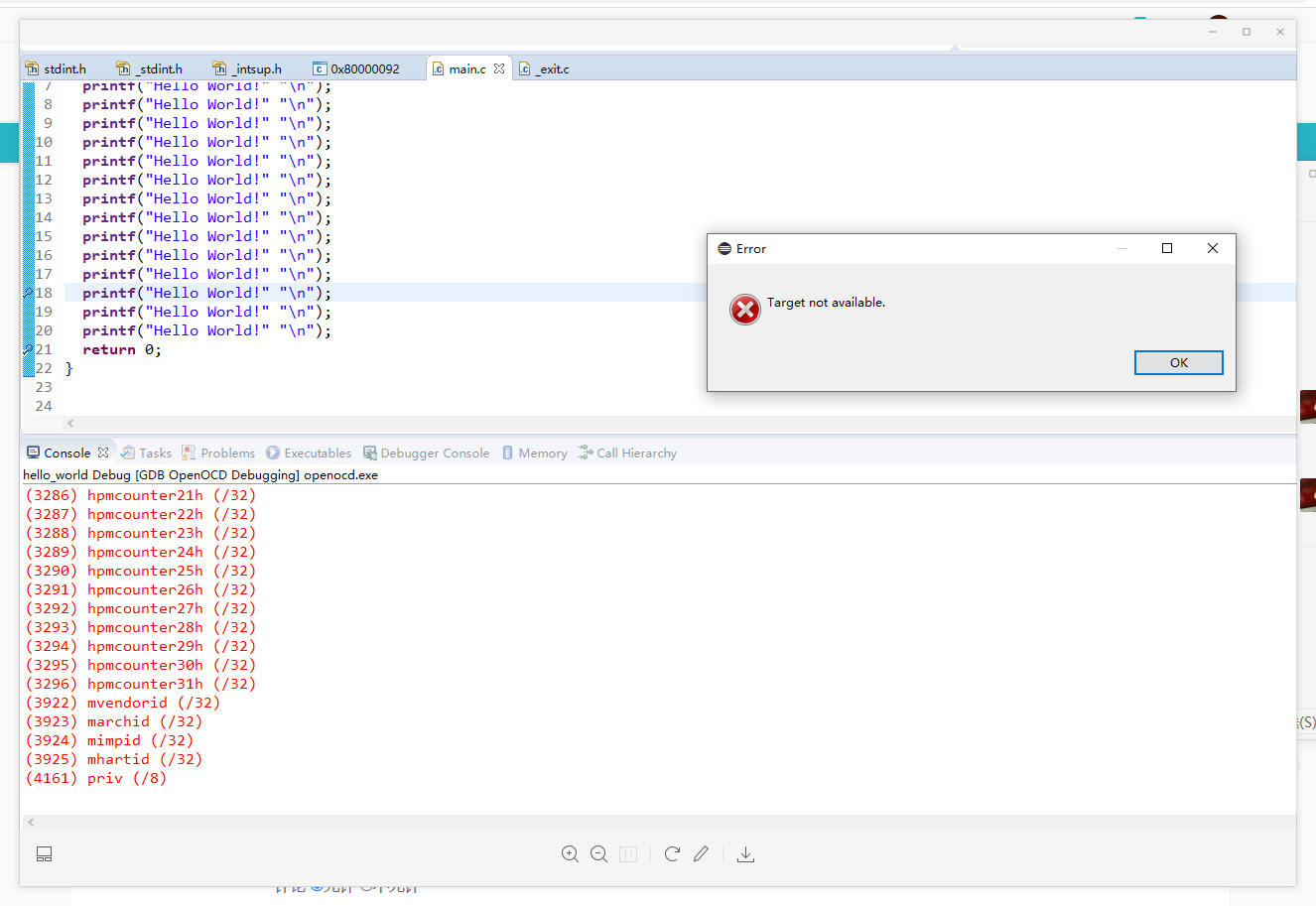Open the Call Hierarchy view
The height and width of the screenshot is (906, 1316).
pos(627,453)
